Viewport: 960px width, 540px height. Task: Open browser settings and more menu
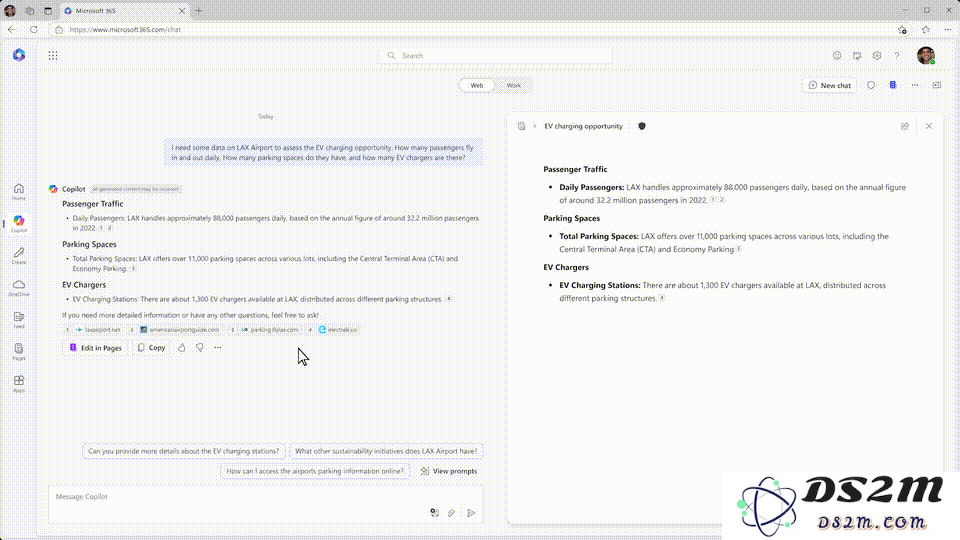948,29
